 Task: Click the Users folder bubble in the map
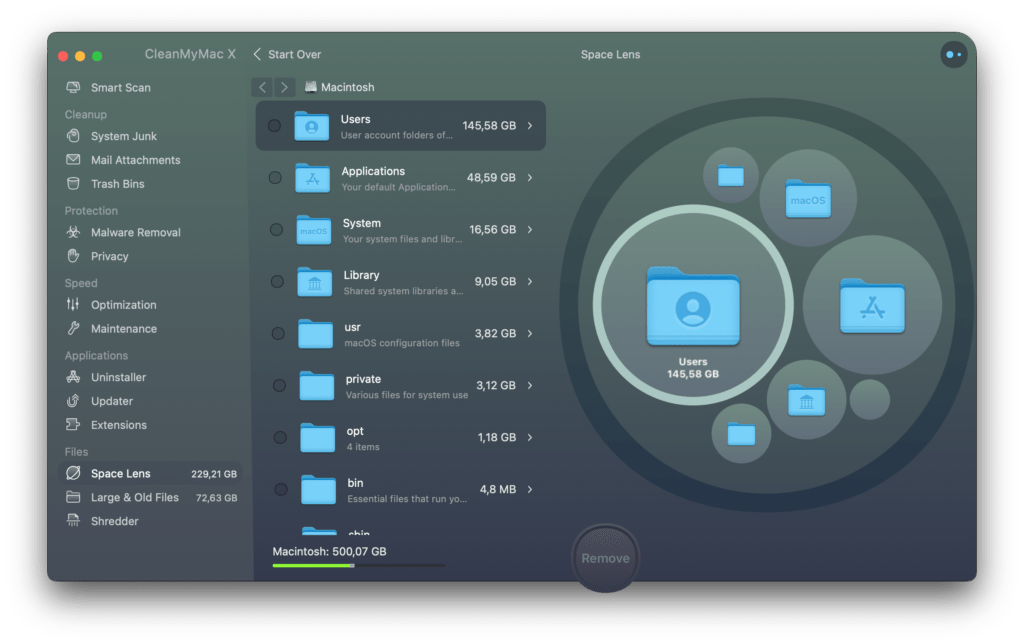pyautogui.click(x=692, y=307)
